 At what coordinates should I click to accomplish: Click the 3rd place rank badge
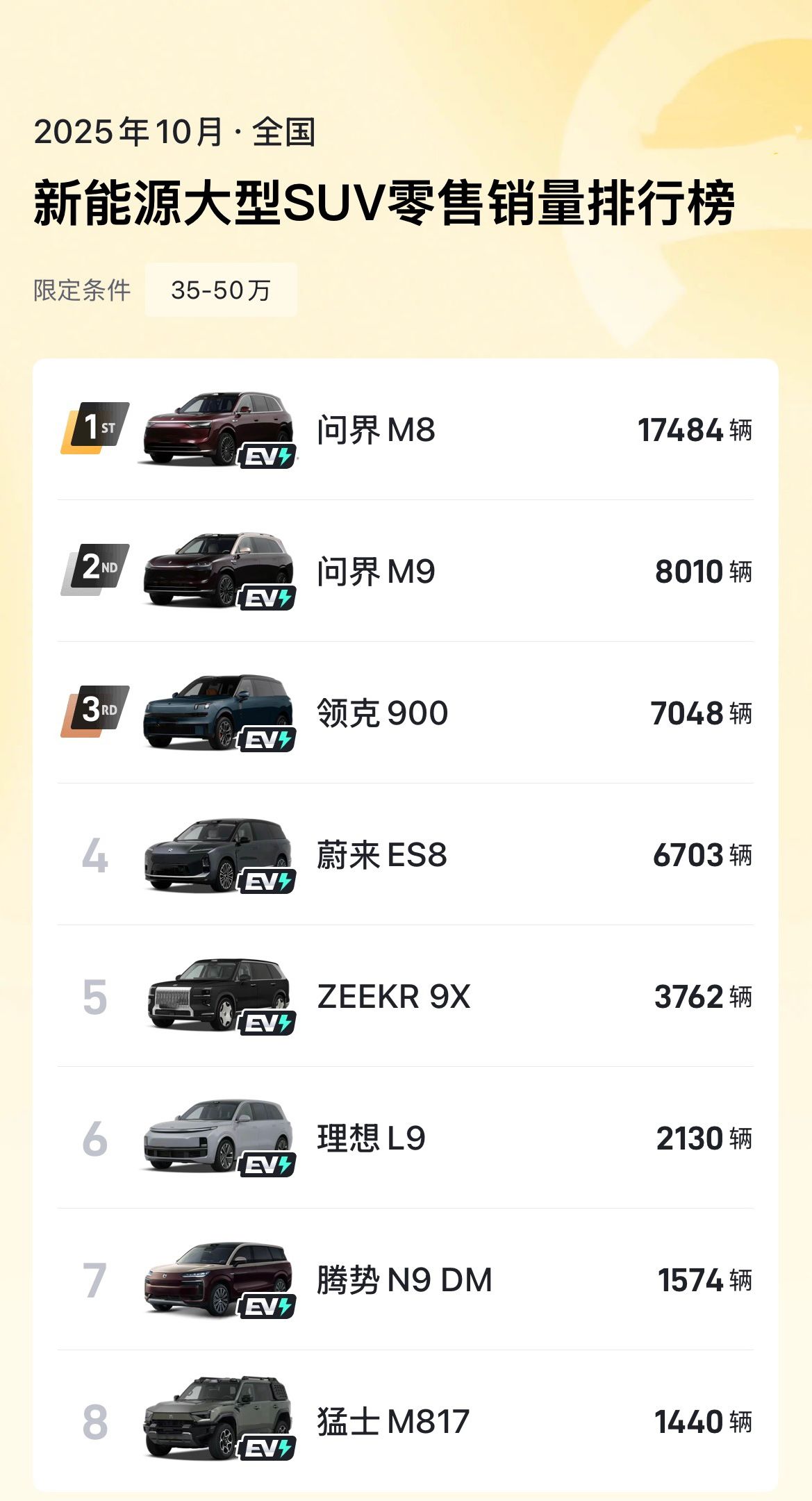95,711
